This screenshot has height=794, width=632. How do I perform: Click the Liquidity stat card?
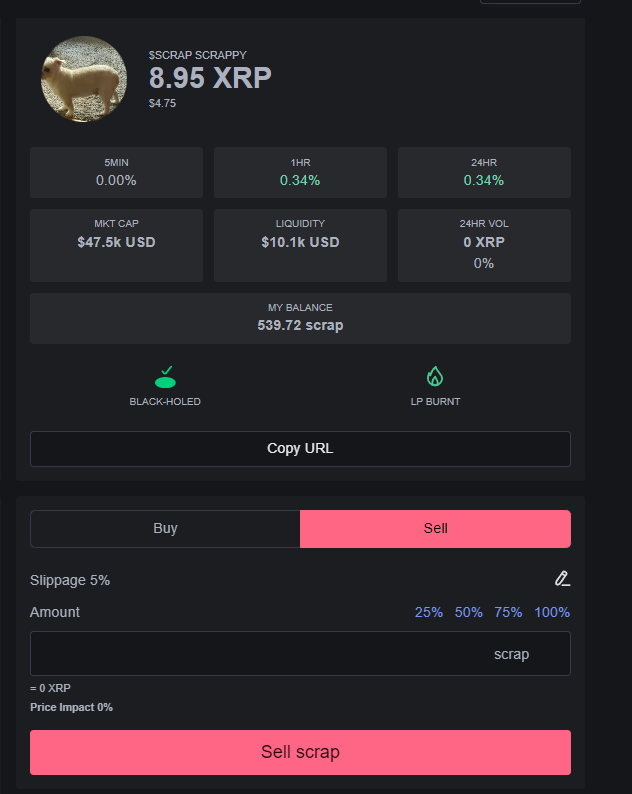point(300,245)
